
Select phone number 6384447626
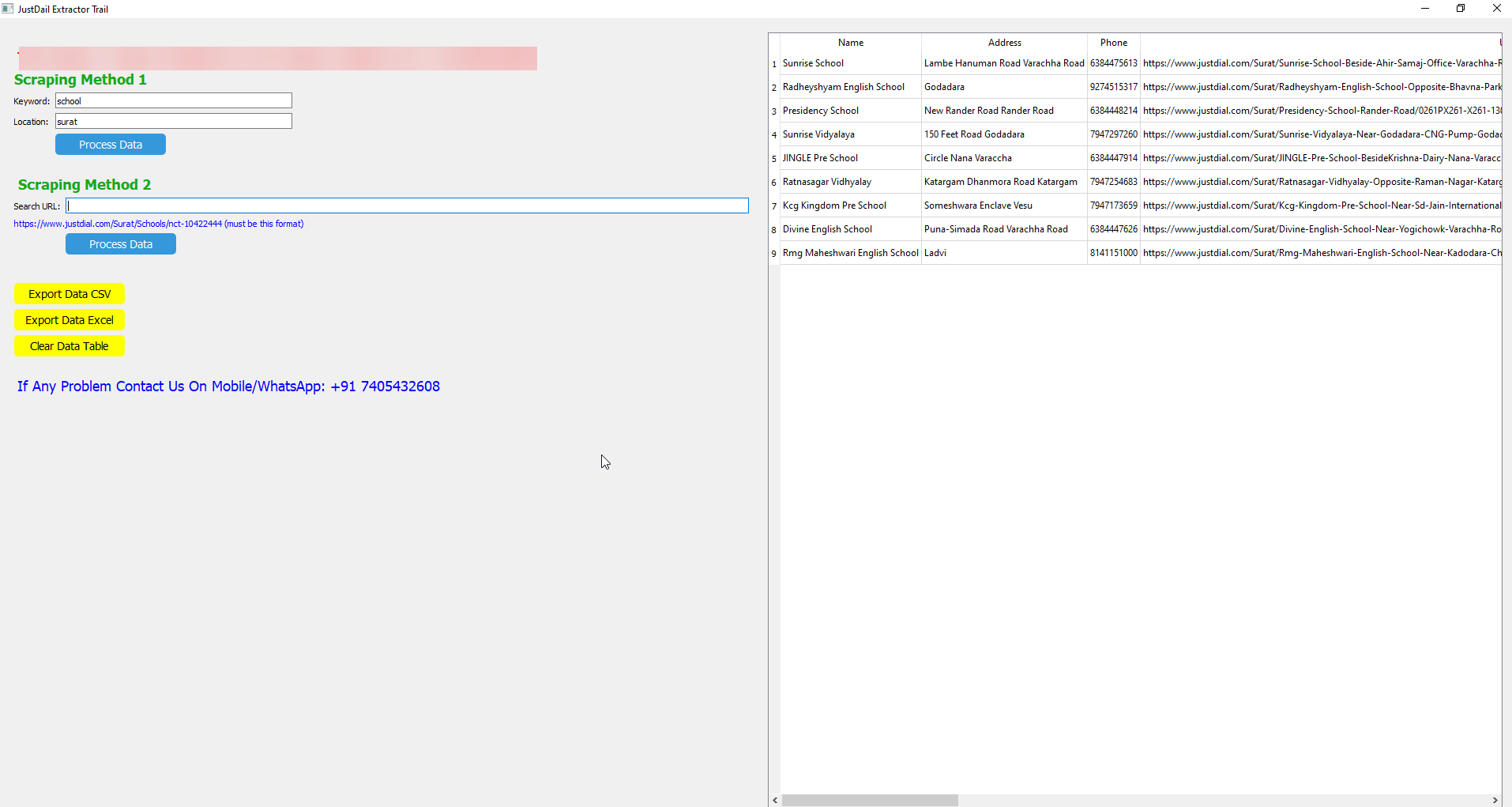pyautogui.click(x=1114, y=229)
